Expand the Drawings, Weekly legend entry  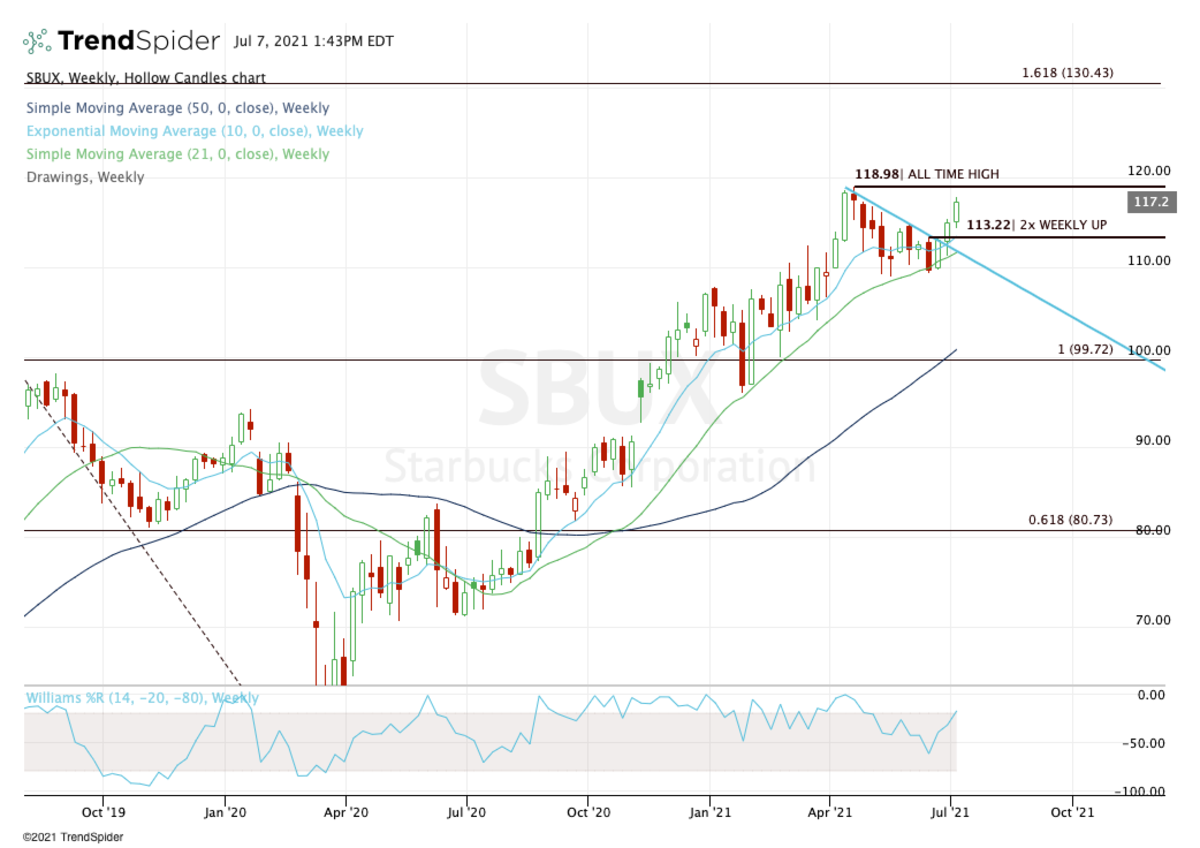coord(85,177)
